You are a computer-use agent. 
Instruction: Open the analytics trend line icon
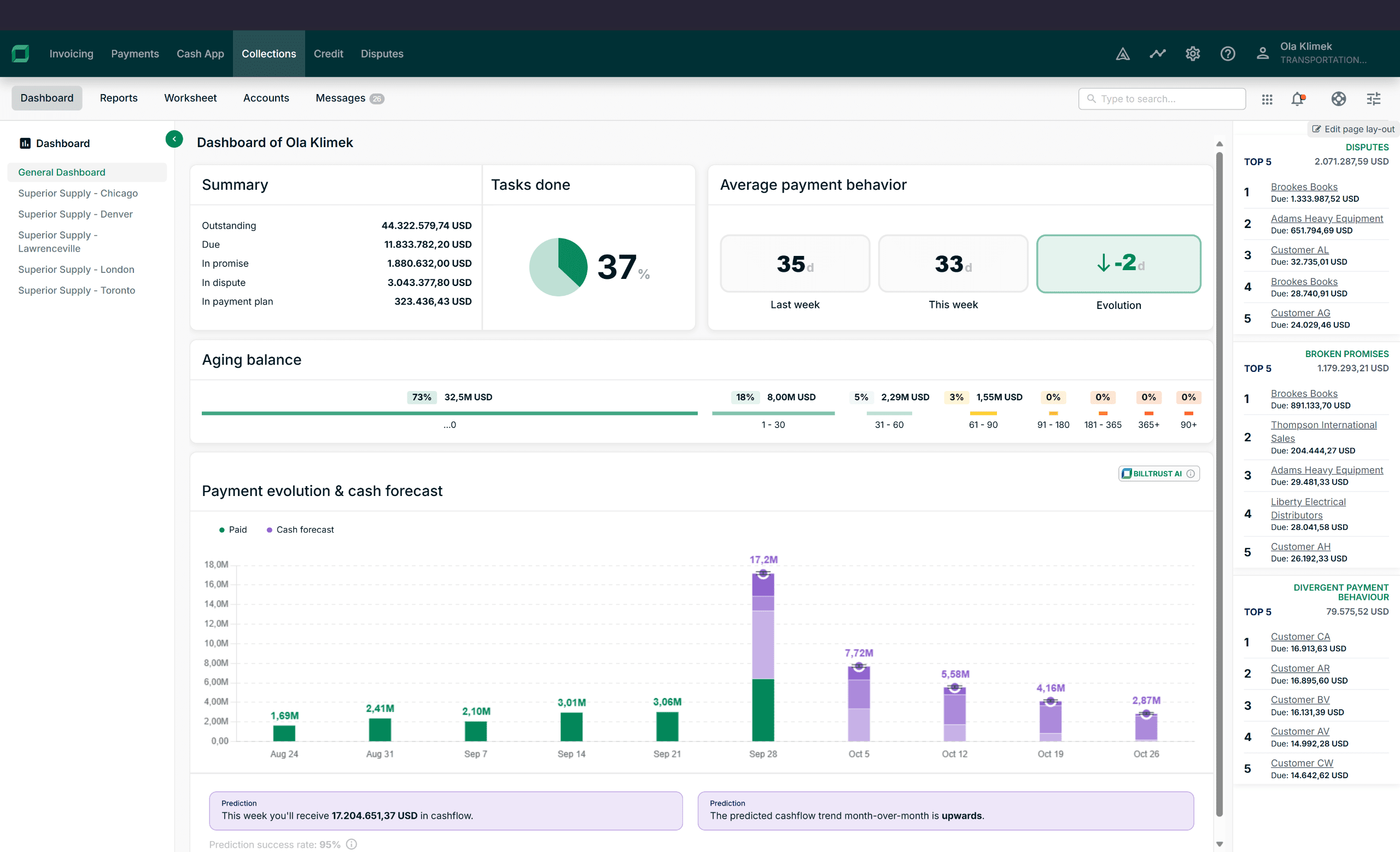(x=1157, y=54)
